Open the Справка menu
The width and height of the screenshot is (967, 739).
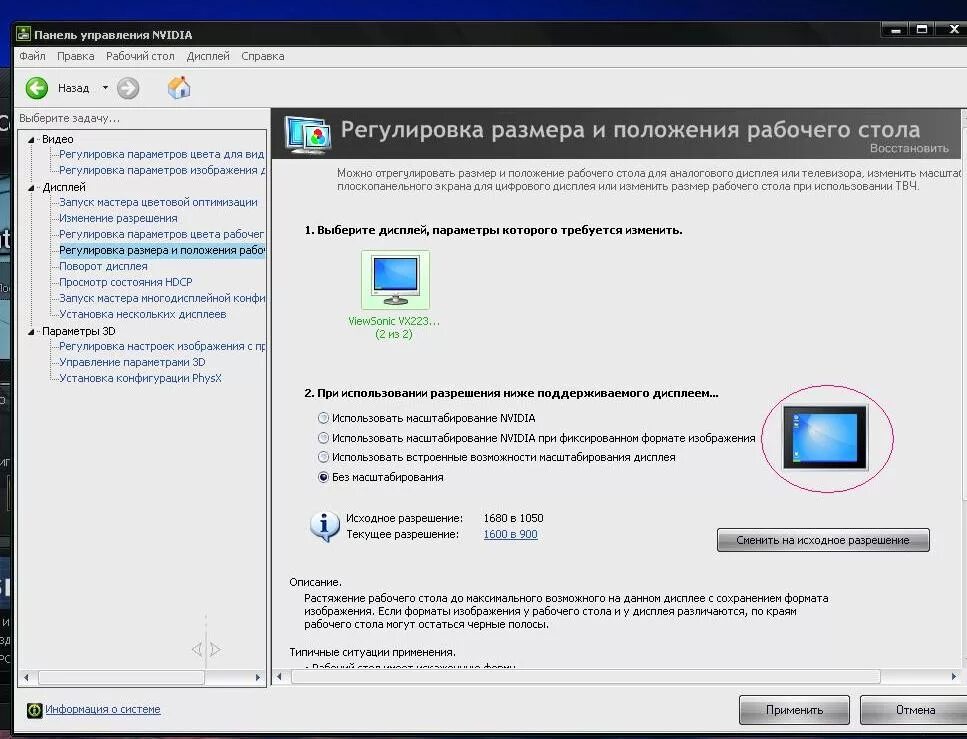pyautogui.click(x=263, y=56)
